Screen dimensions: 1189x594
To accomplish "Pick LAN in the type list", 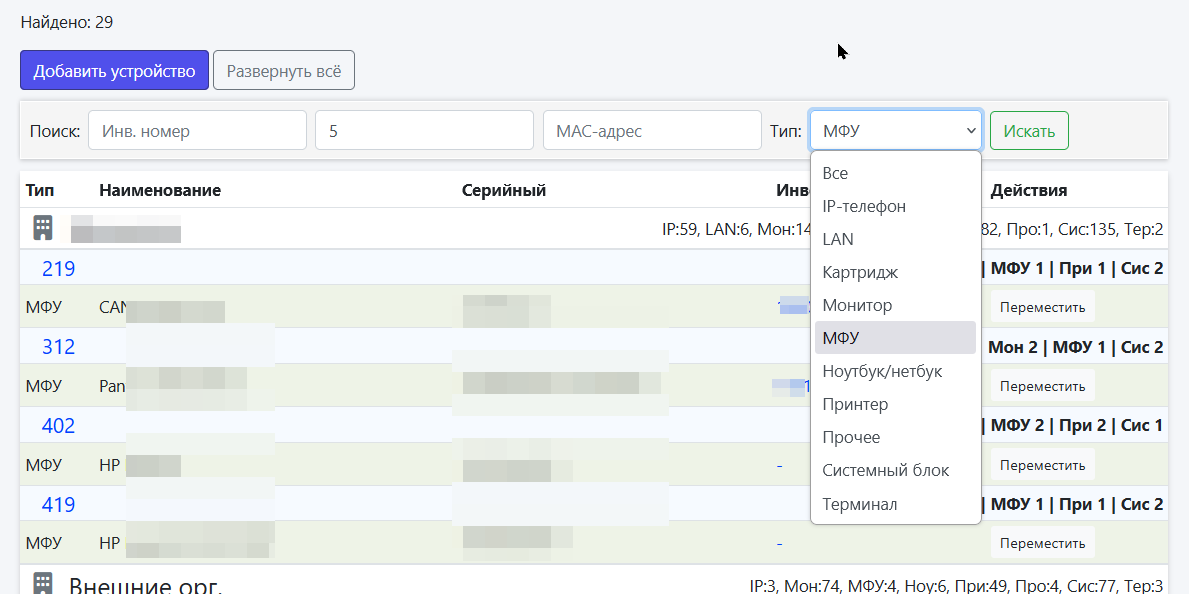I will click(x=896, y=239).
